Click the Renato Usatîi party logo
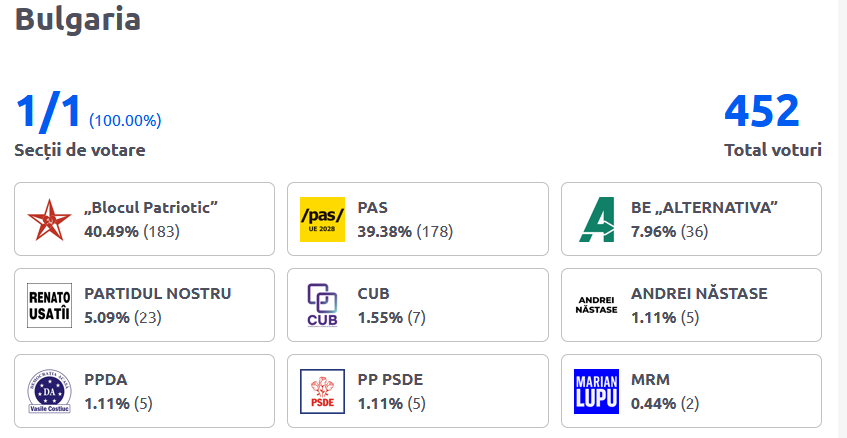 (49, 305)
